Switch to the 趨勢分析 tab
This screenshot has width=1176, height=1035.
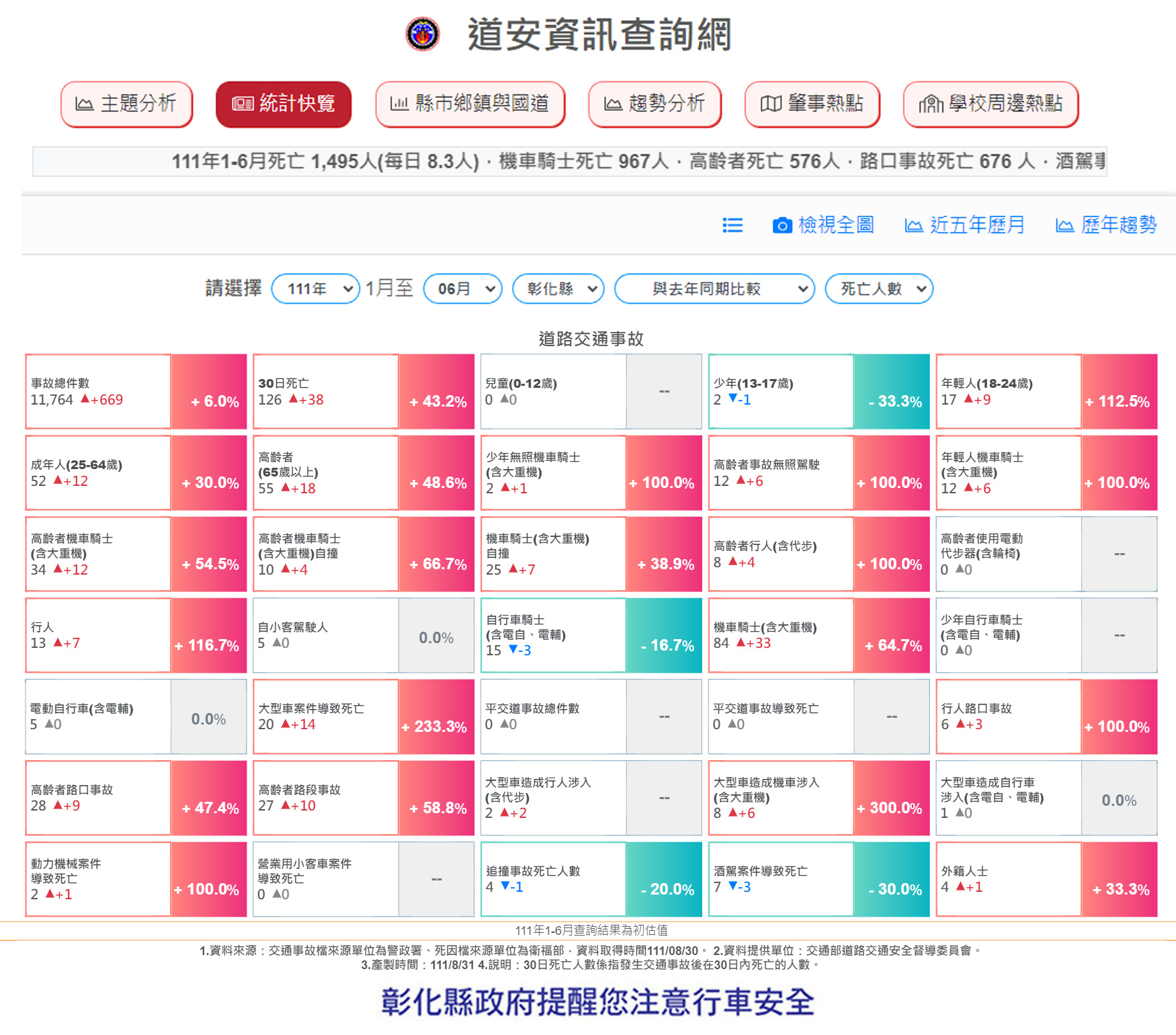pyautogui.click(x=655, y=103)
